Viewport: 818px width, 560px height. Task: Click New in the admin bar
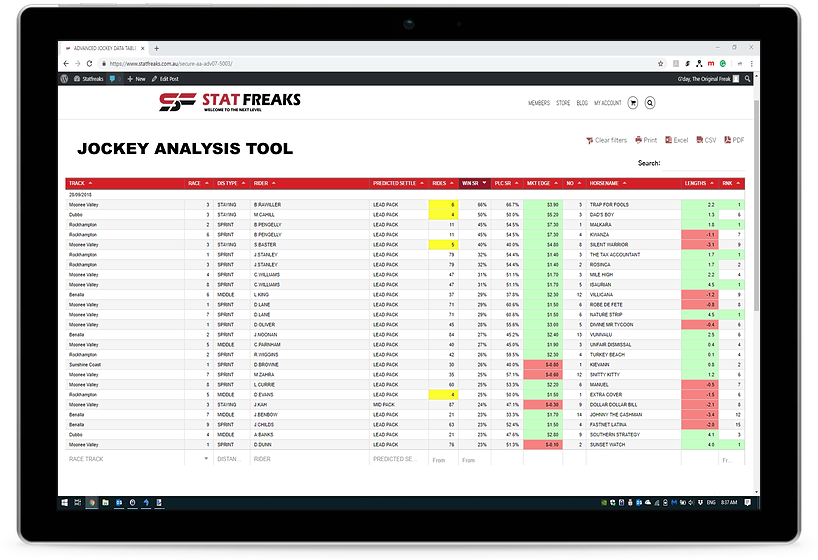[x=137, y=79]
